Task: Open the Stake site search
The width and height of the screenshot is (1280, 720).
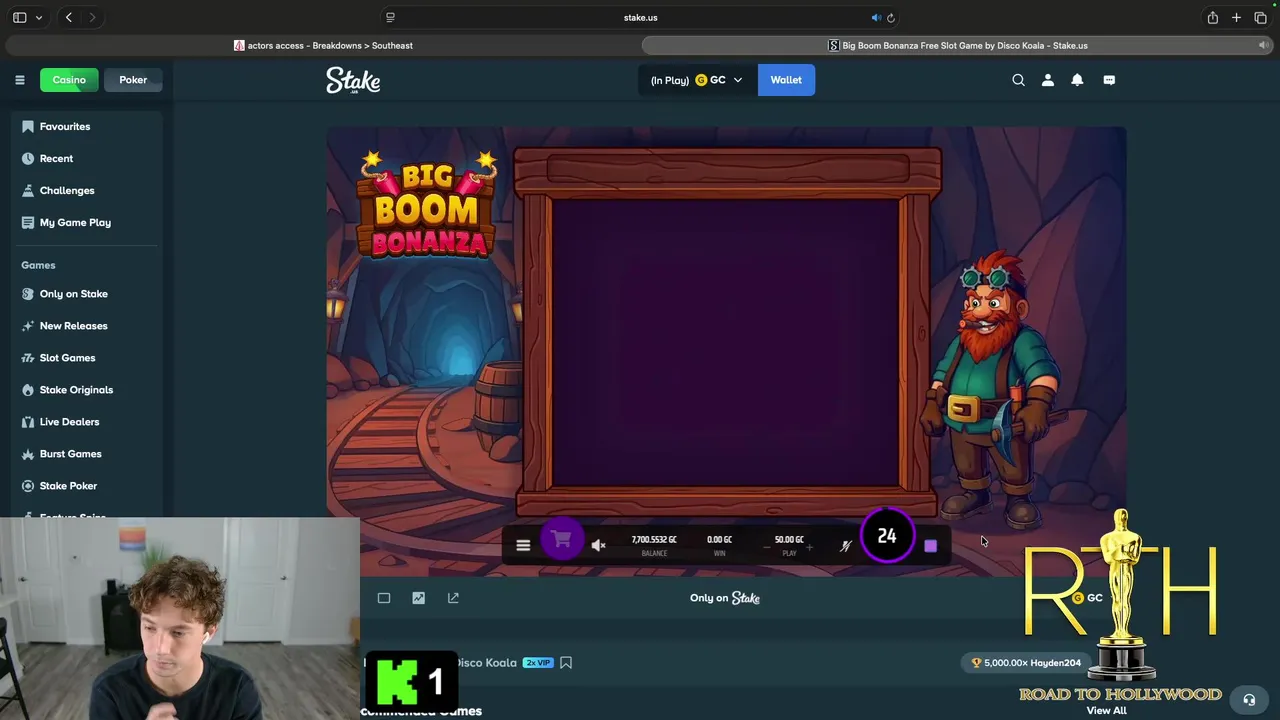Action: (x=1018, y=80)
